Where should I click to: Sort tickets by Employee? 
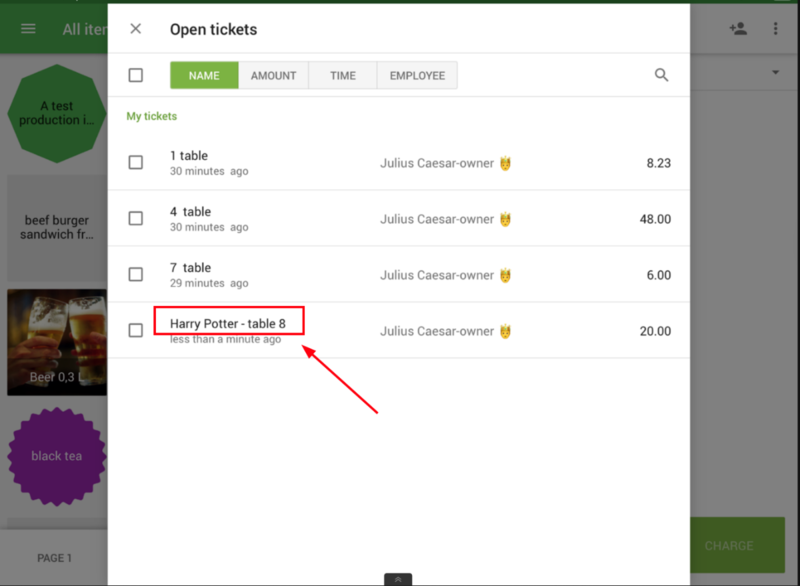pyautogui.click(x=417, y=75)
